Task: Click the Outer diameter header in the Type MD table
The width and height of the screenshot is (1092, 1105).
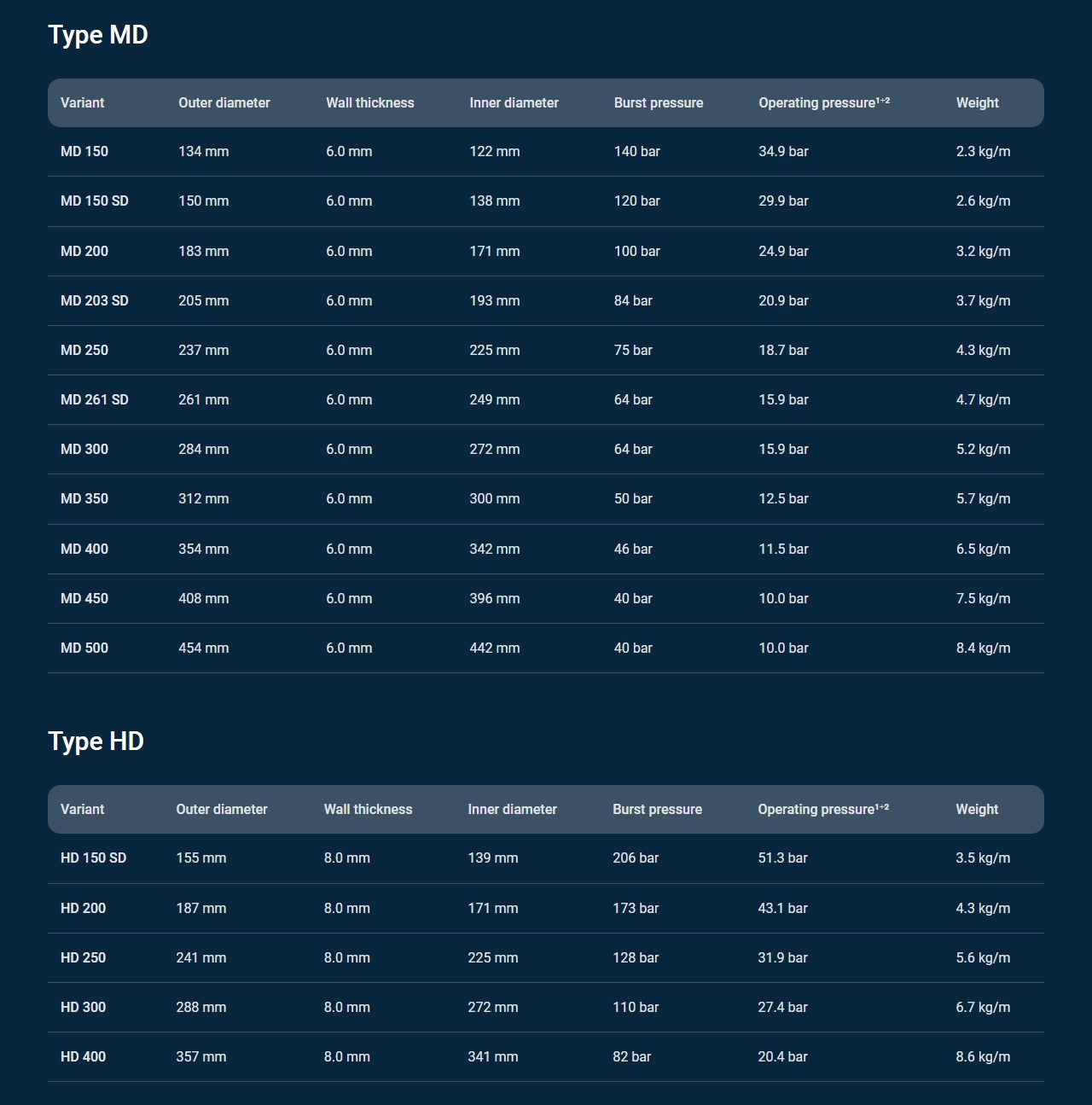Action: (x=224, y=103)
